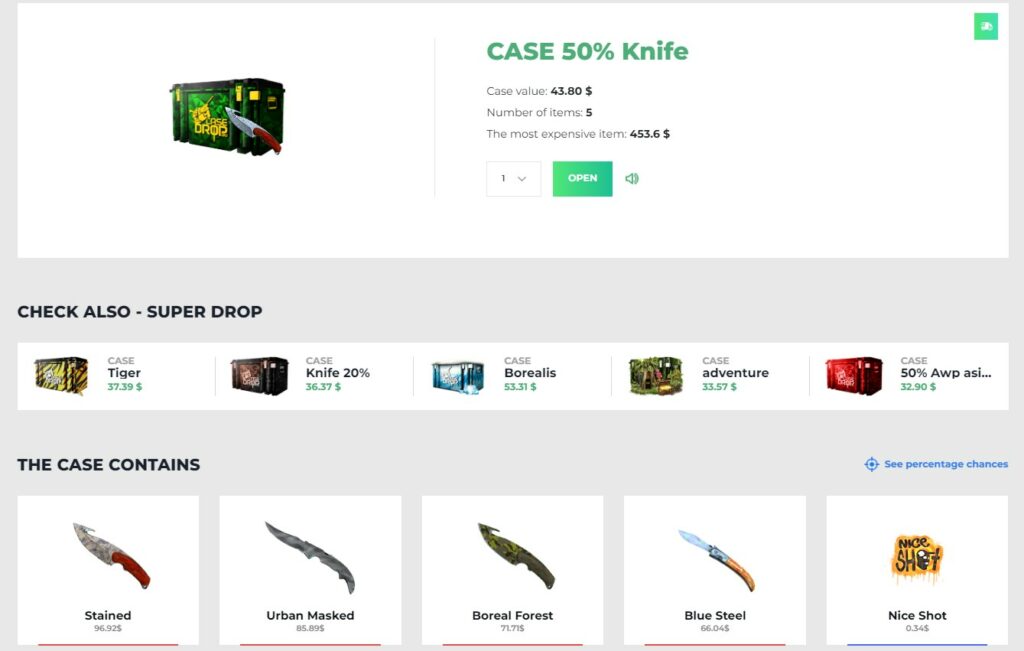Open the case quantity dropdown showing 1
This screenshot has height=651, width=1024.
(513, 178)
